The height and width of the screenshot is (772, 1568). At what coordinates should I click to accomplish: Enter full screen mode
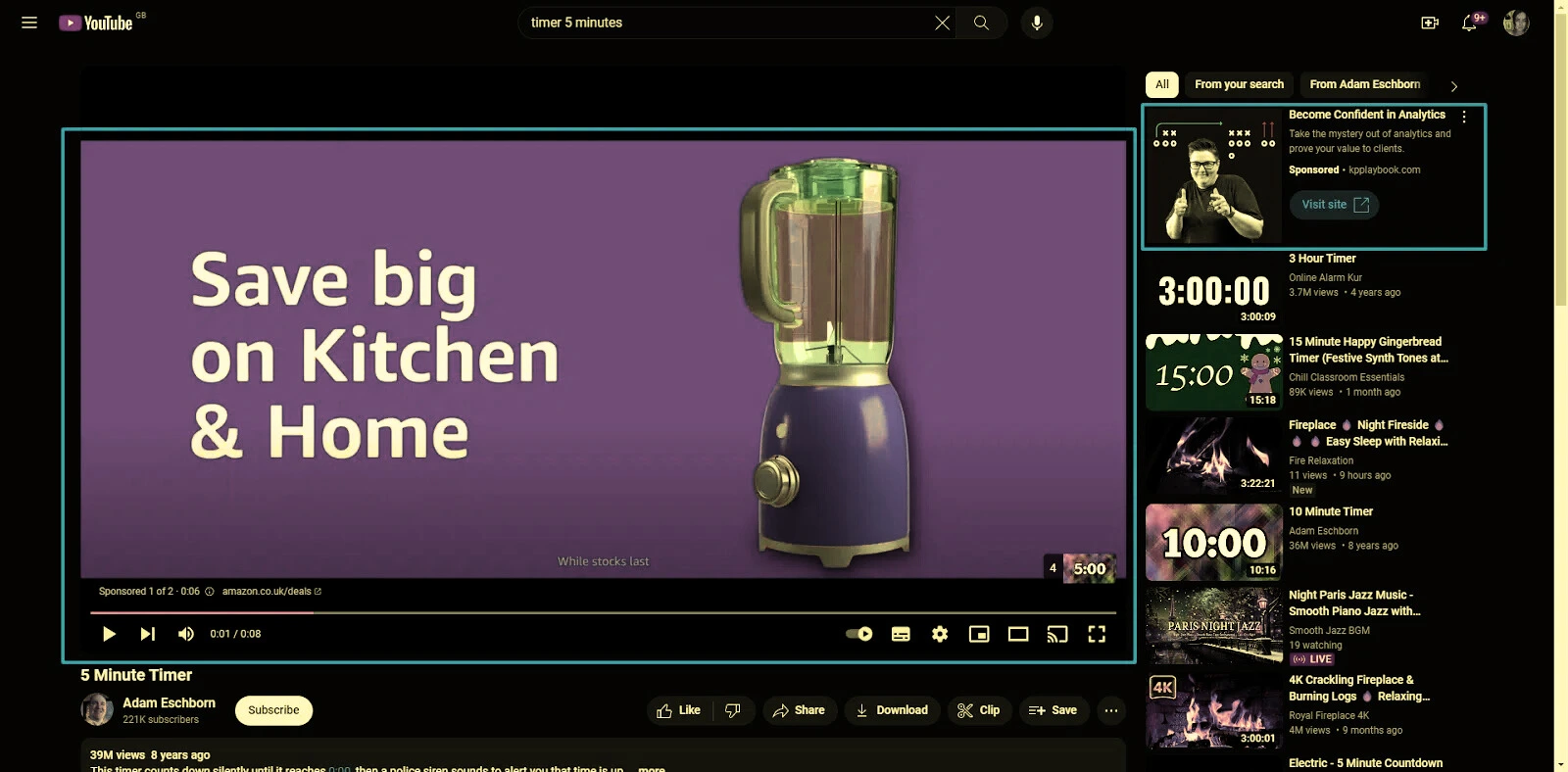[x=1097, y=634]
